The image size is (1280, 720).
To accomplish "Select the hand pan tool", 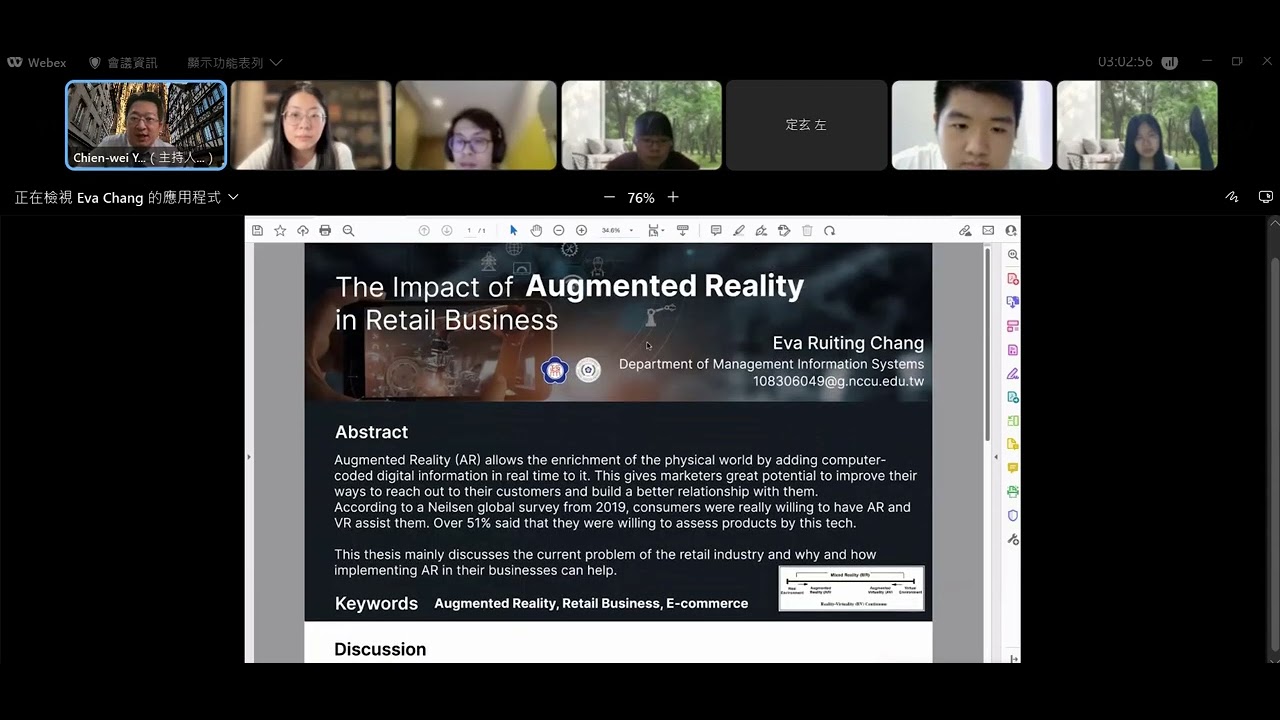I will (x=536, y=230).
